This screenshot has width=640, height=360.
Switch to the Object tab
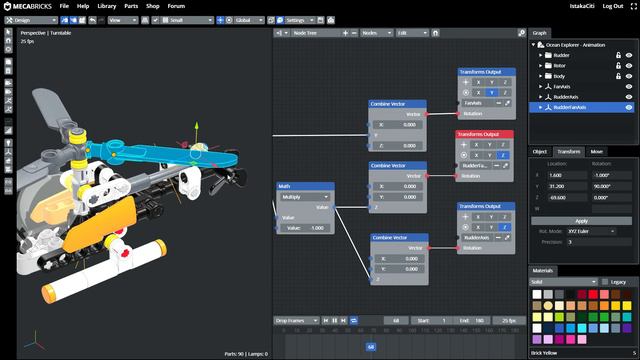[x=540, y=151]
